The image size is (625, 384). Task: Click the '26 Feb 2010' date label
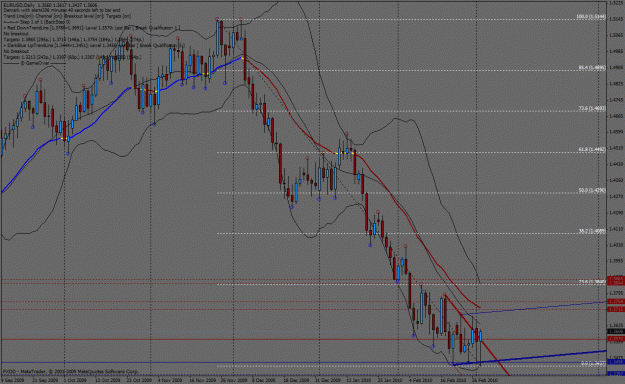pyautogui.click(x=485, y=380)
